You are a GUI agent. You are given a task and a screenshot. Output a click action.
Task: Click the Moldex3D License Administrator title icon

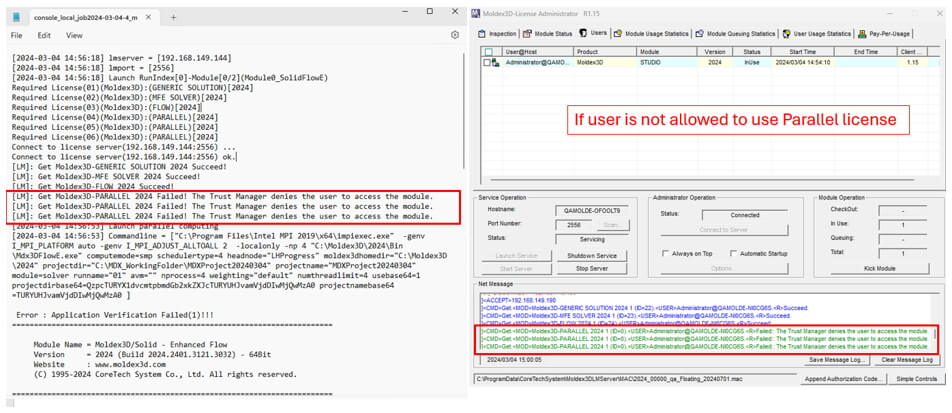coord(477,12)
